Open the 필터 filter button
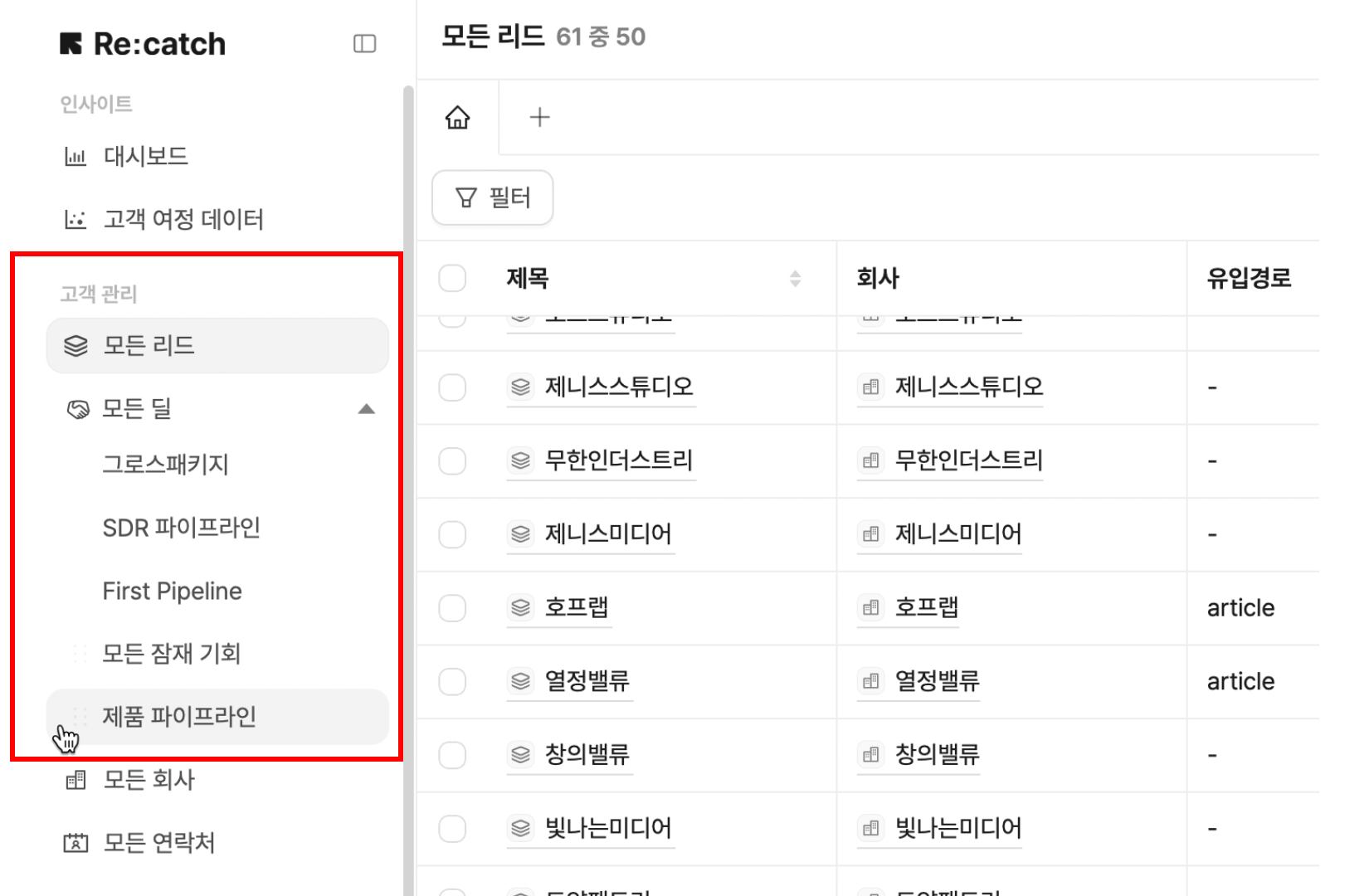 pyautogui.click(x=493, y=197)
